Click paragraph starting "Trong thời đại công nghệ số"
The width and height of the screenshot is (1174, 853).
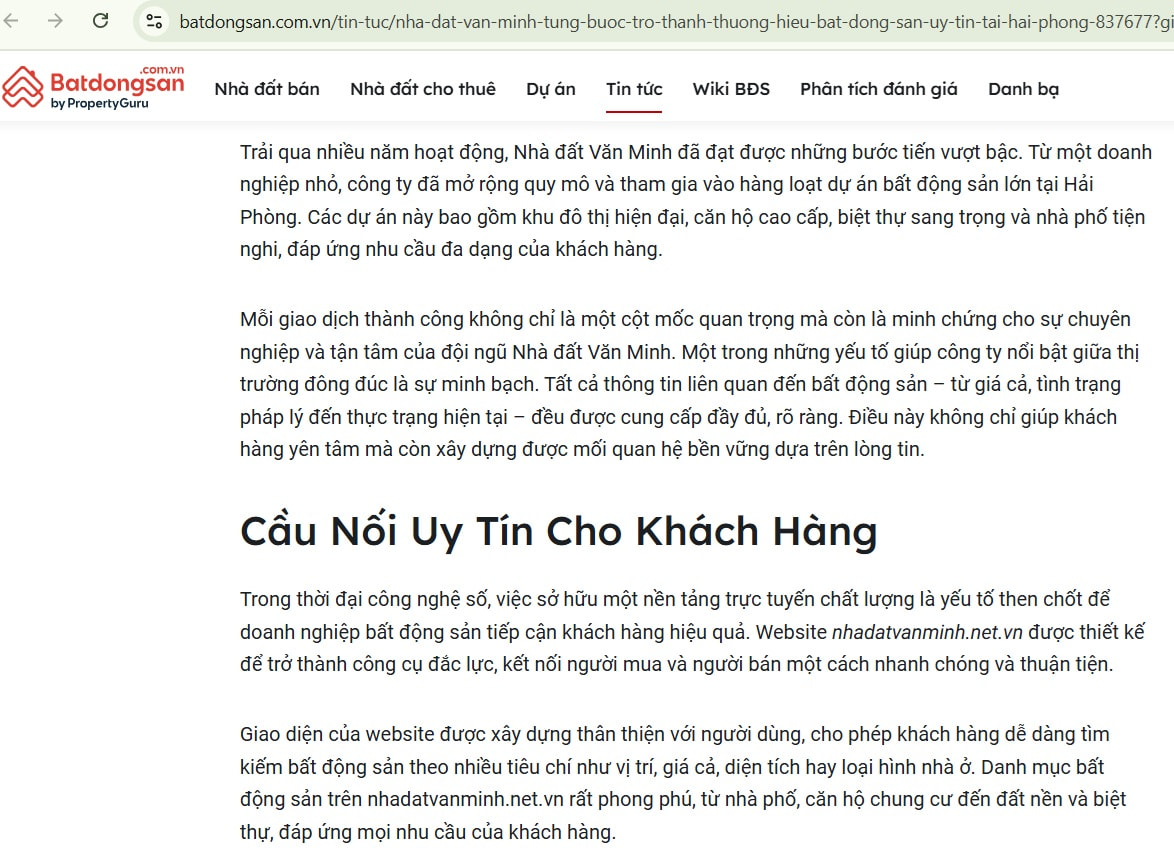(693, 632)
